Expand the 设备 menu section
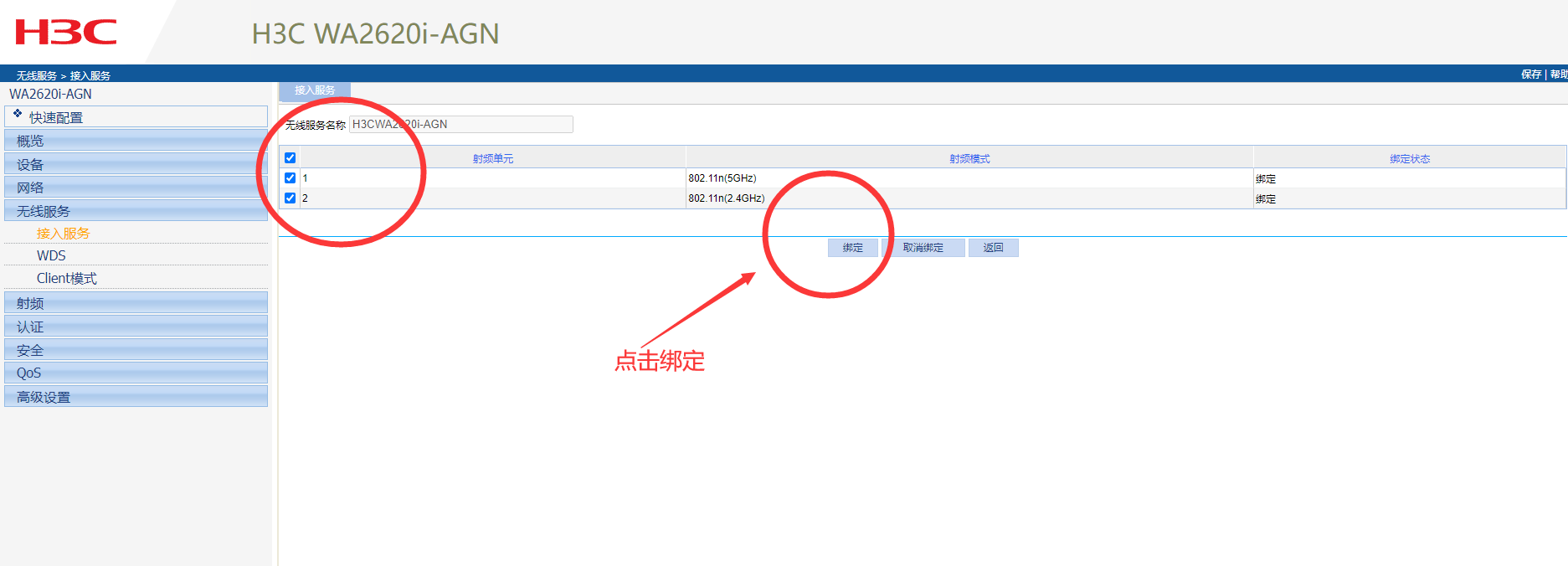This screenshot has width=1568, height=566. [x=136, y=164]
